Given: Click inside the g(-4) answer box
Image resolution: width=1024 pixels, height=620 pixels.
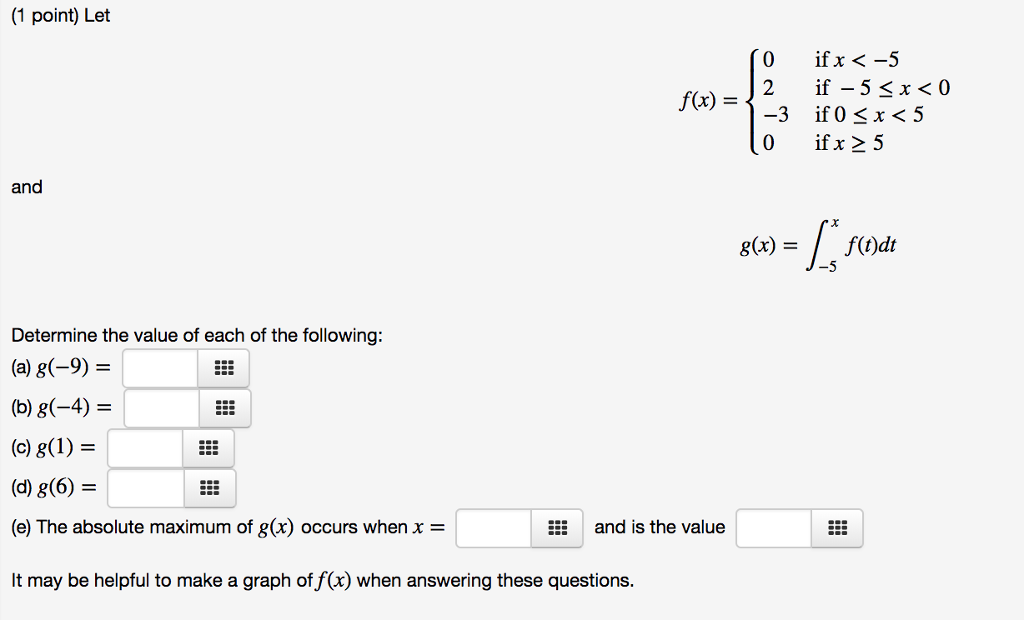Looking at the screenshot, I should [x=161, y=408].
